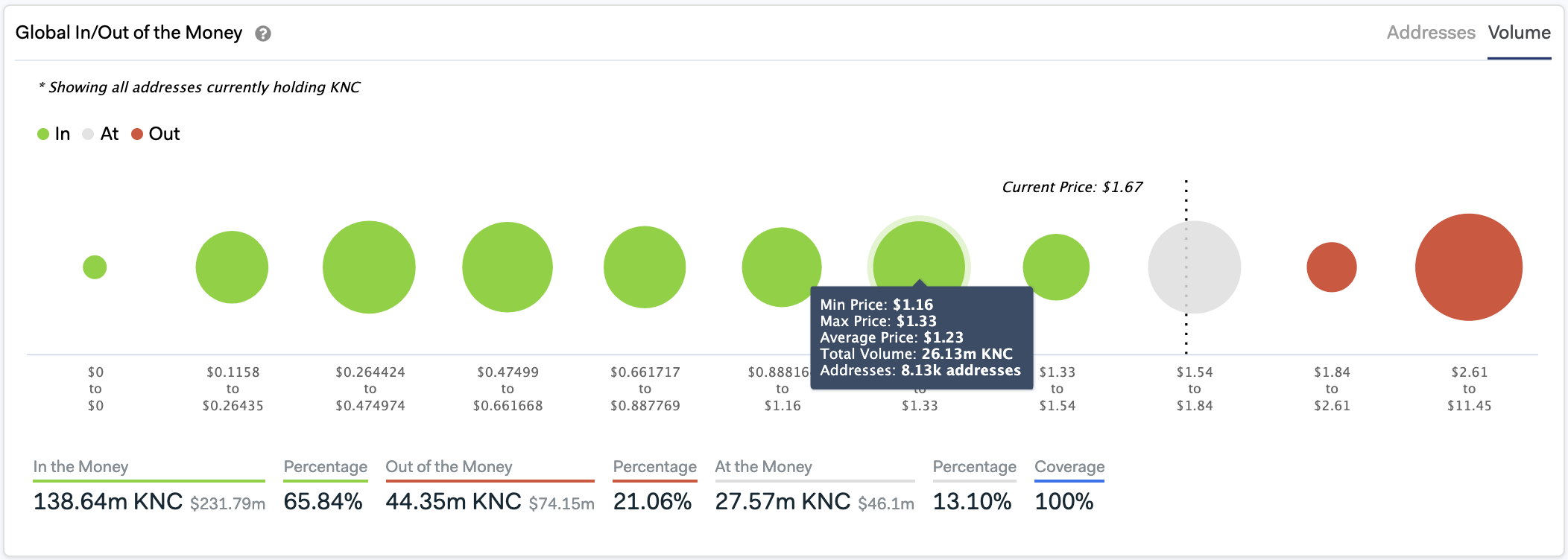Screen dimensions: 1568x560
Task: Click the Coverage heading
Action: point(1069,467)
